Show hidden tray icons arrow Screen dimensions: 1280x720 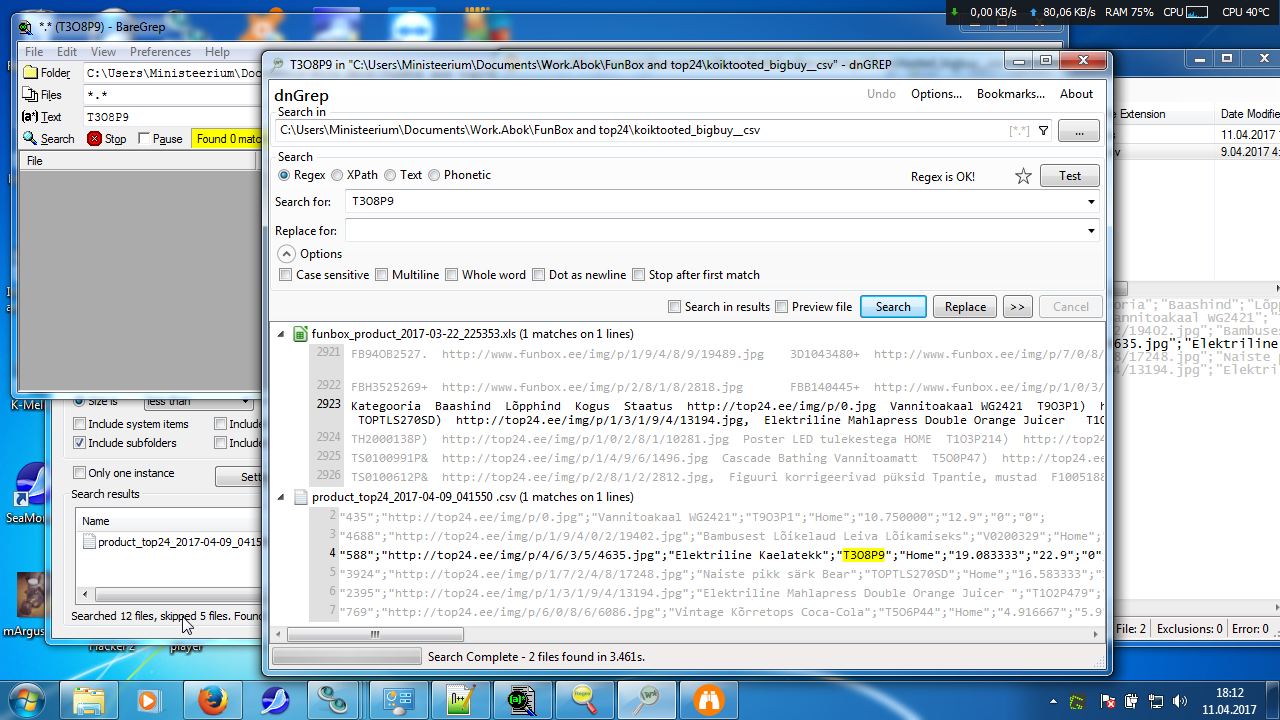coord(1054,701)
